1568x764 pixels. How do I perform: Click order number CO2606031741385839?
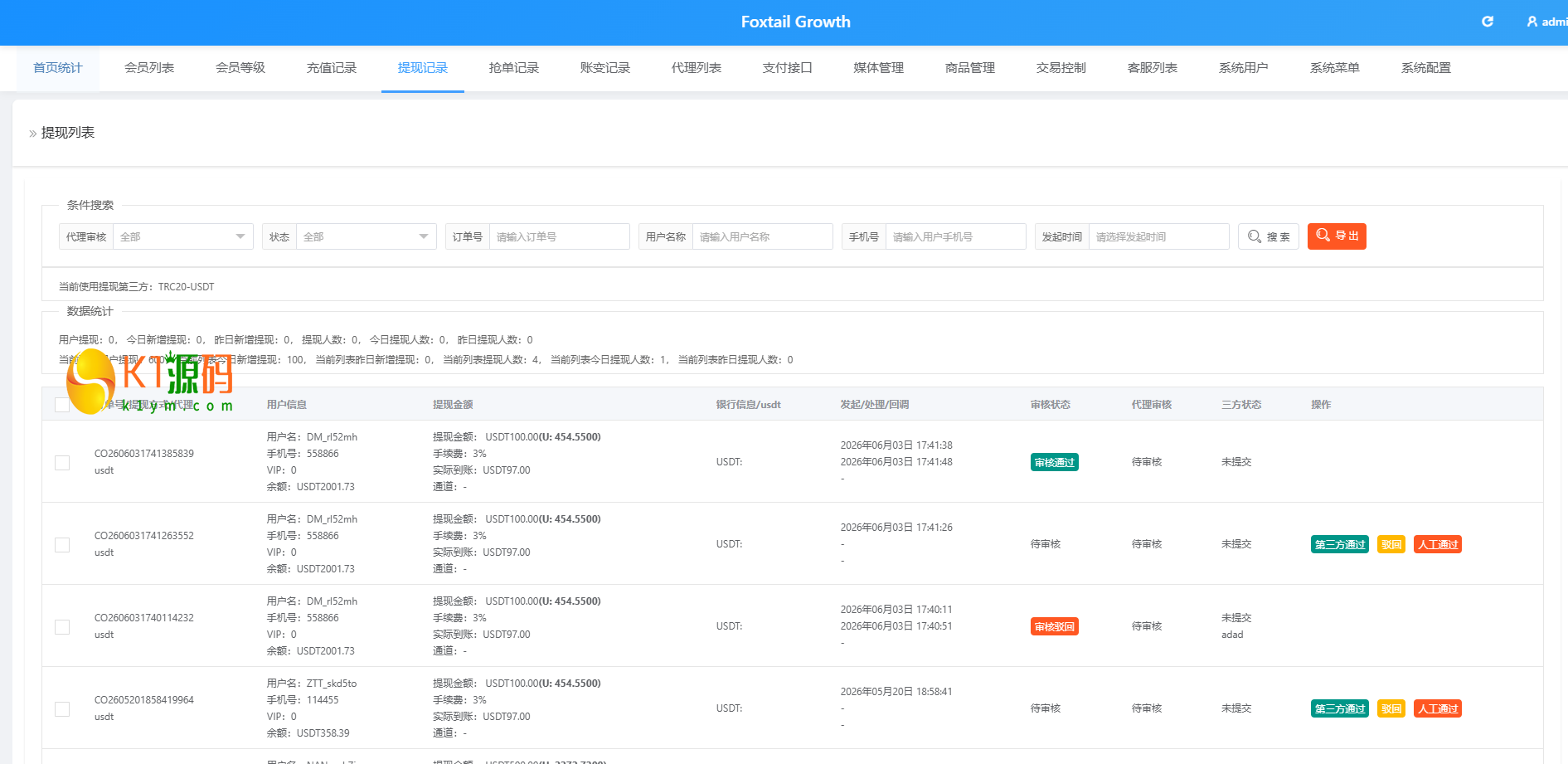144,454
